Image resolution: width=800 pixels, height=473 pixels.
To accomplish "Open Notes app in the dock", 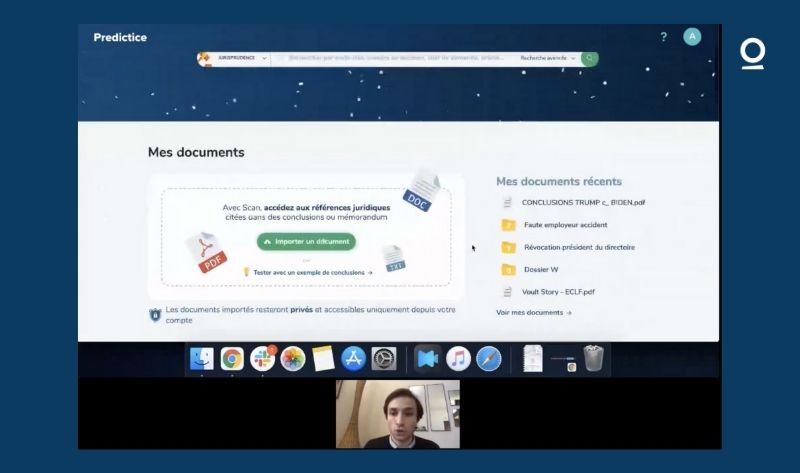I will pyautogui.click(x=323, y=359).
